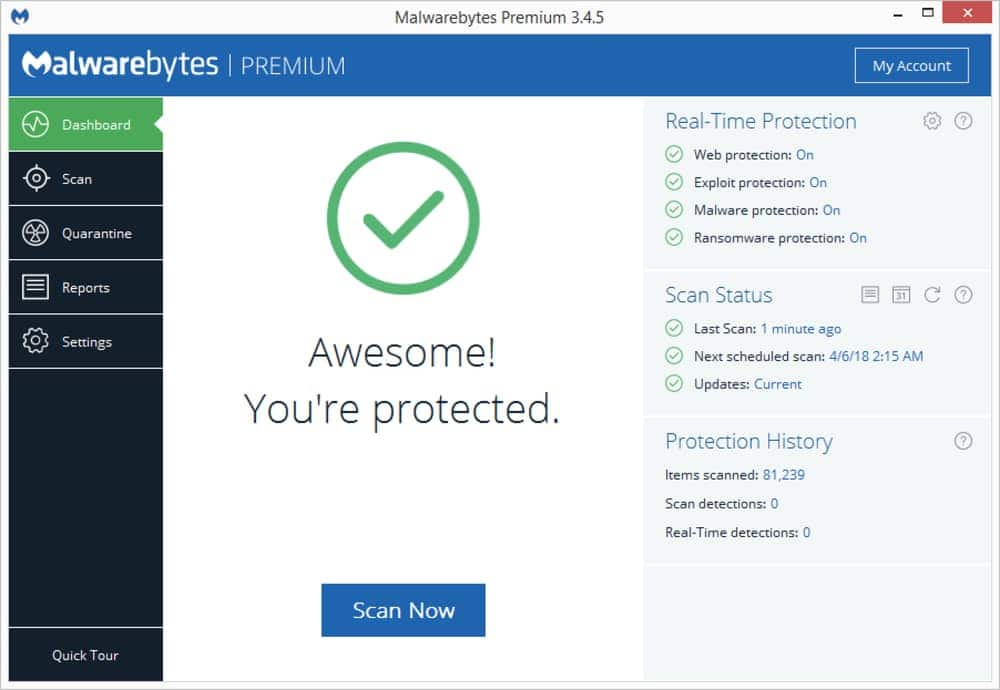Toggle Ransomware protection On link
Screen dimensions: 1000x690
coord(858,238)
